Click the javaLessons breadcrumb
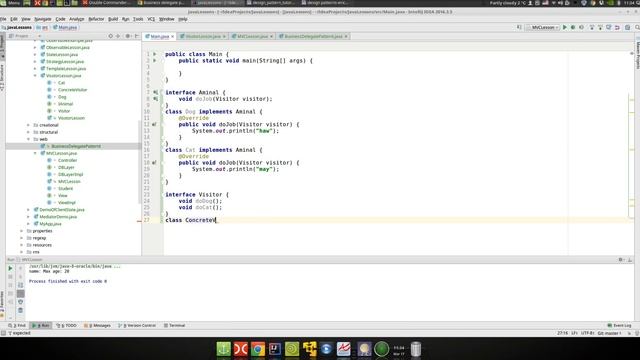 (17, 27)
